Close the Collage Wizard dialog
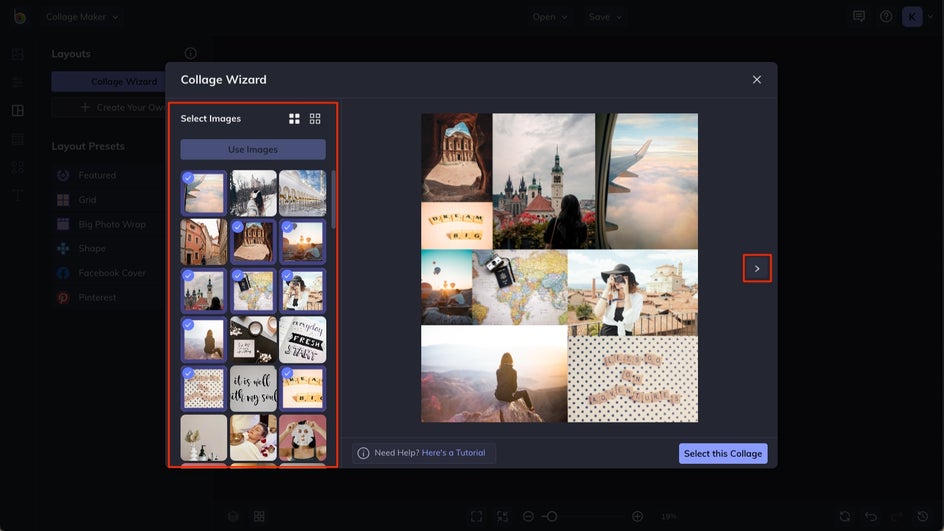This screenshot has width=944, height=531. pyautogui.click(x=757, y=79)
